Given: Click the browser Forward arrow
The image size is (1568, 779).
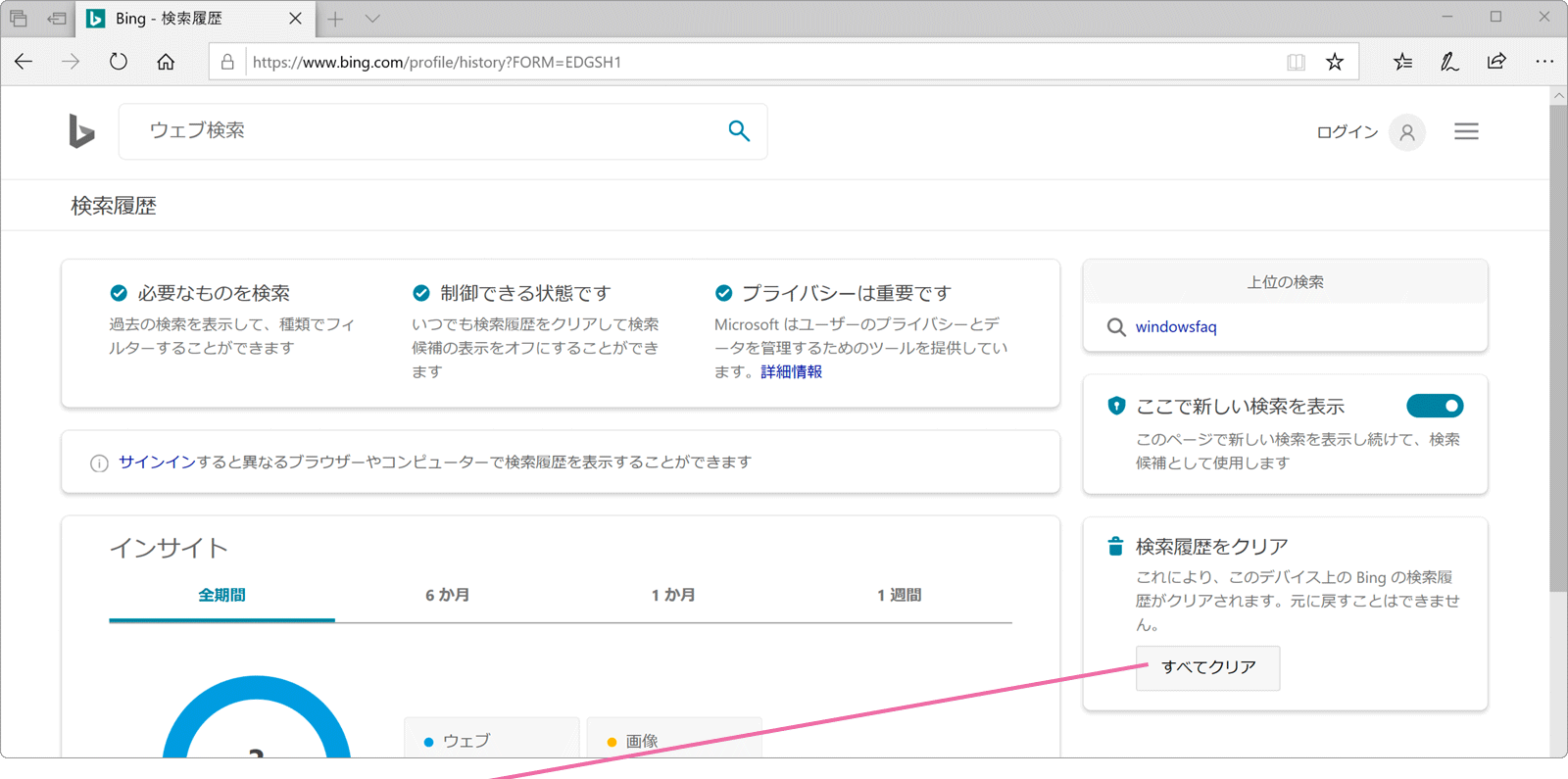Looking at the screenshot, I should click(x=71, y=62).
